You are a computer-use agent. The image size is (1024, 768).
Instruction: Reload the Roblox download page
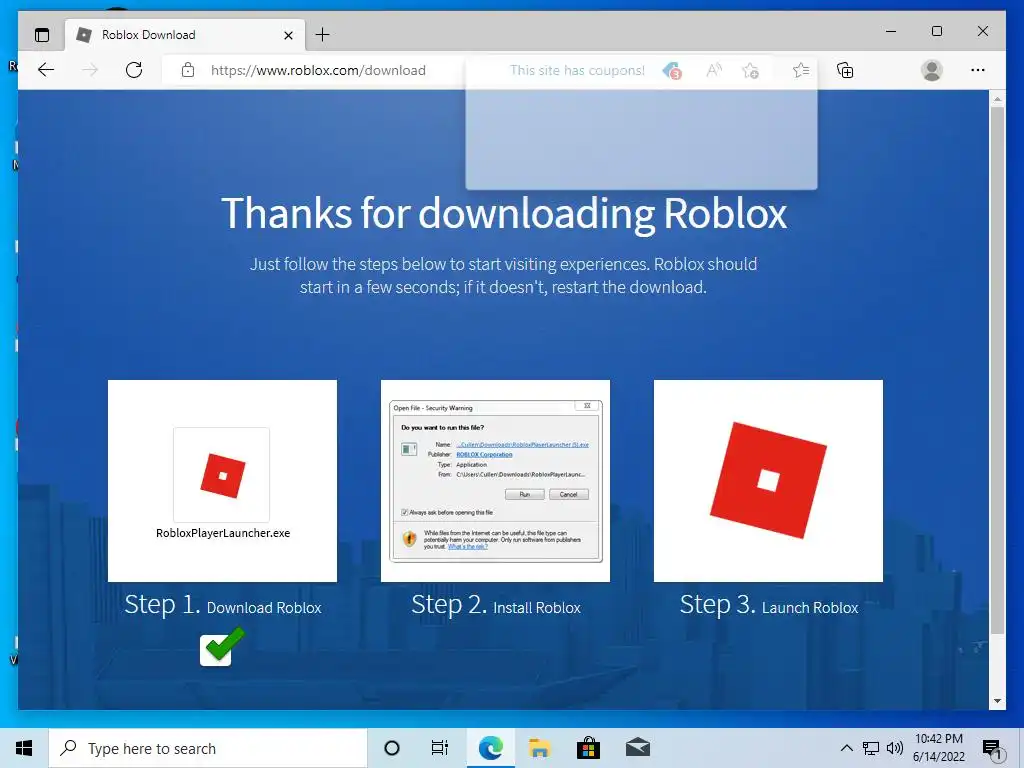(134, 70)
